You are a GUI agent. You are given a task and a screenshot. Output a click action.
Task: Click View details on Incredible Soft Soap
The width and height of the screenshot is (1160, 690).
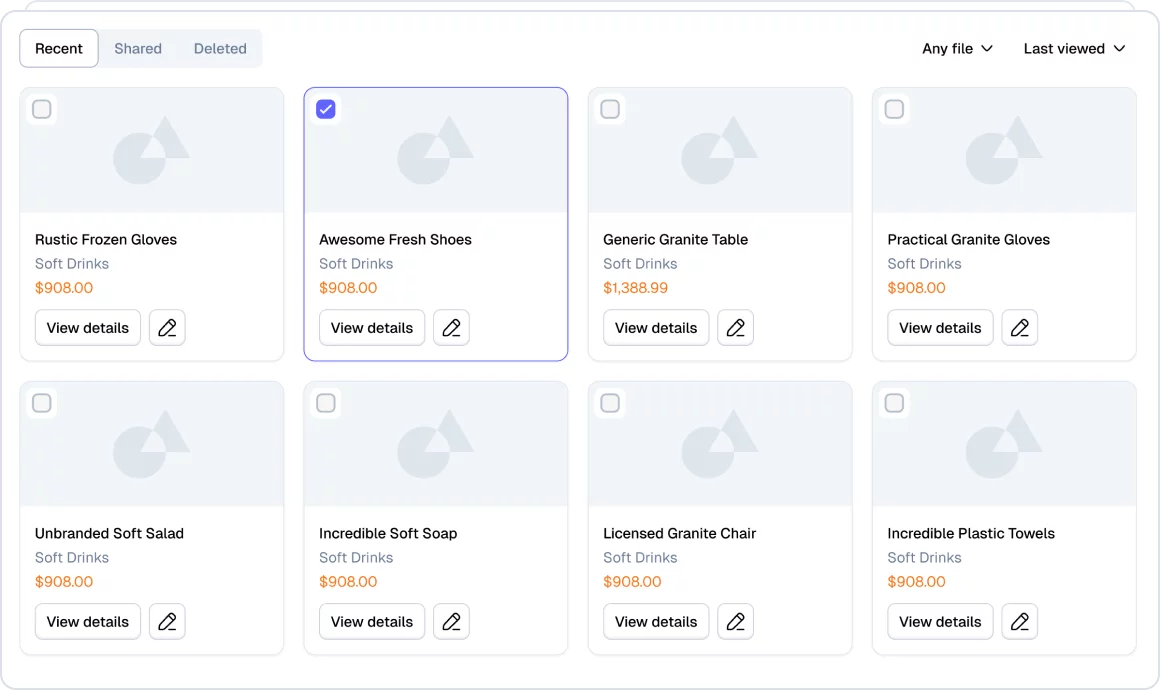point(372,622)
